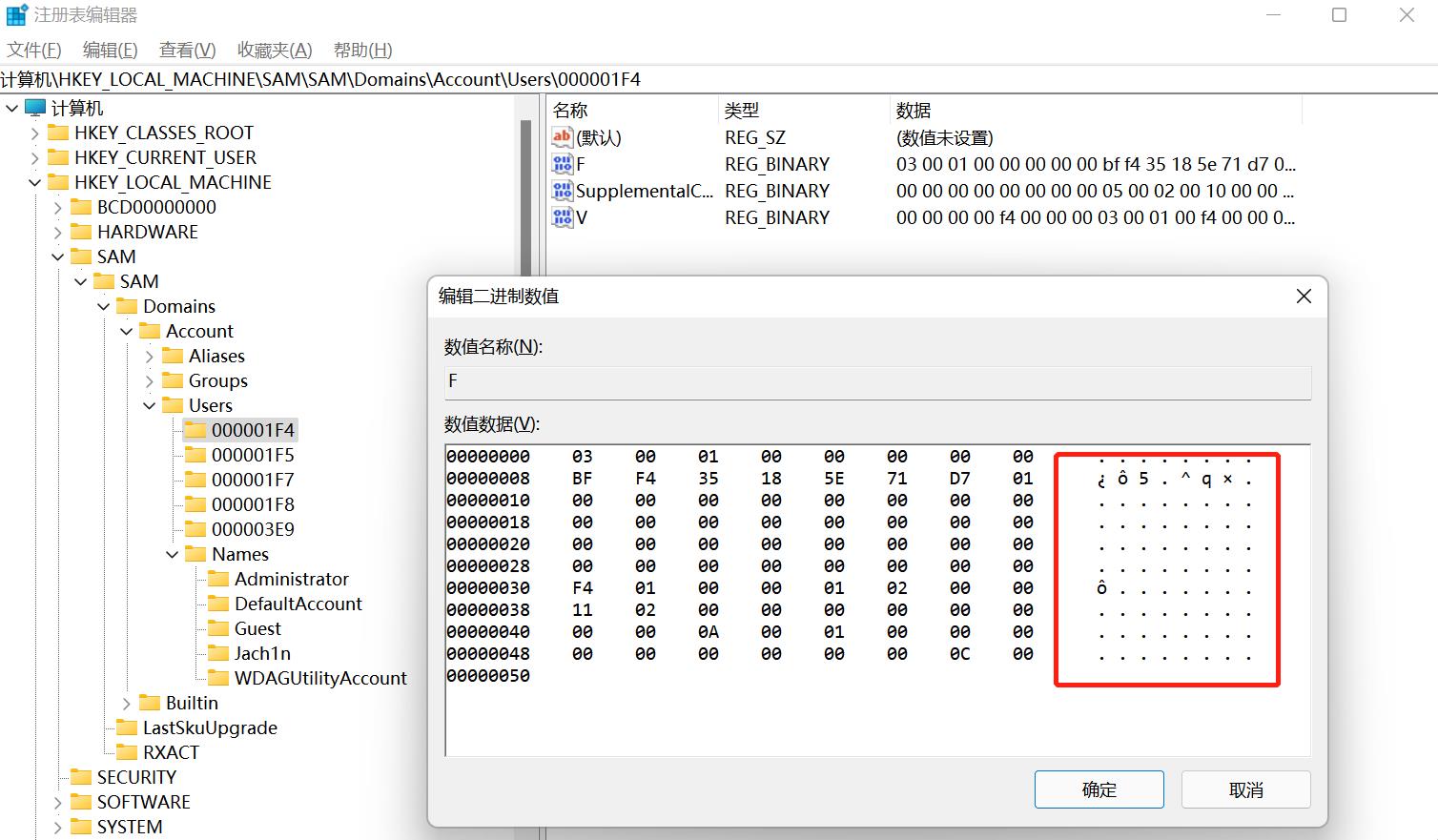The height and width of the screenshot is (840, 1438).
Task: Click the HKEY_LOCAL_MACHINE folder icon
Action: [58, 182]
